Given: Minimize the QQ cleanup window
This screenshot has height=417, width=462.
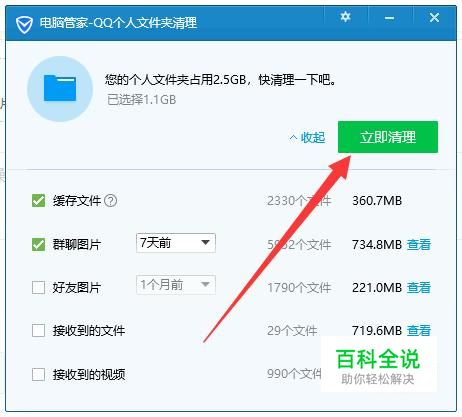Looking at the screenshot, I should tap(389, 18).
